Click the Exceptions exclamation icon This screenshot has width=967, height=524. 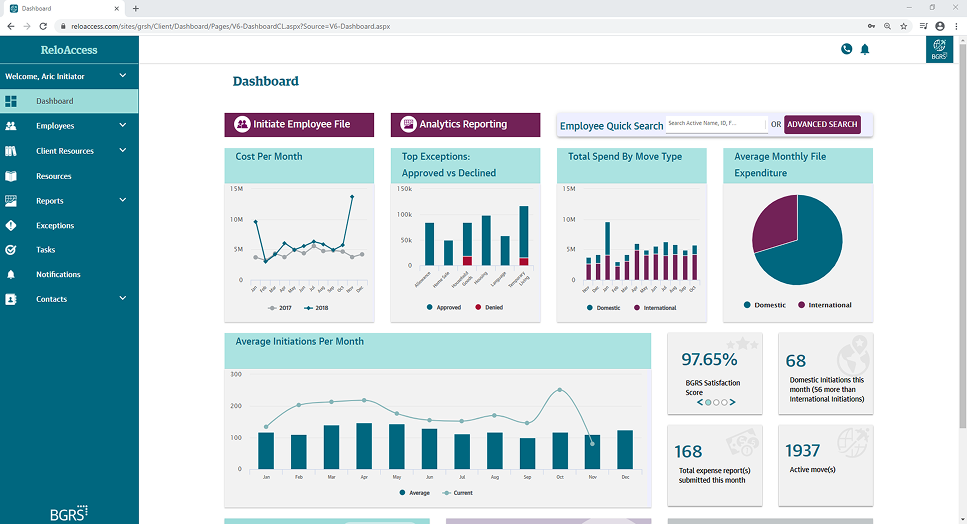(x=10, y=226)
